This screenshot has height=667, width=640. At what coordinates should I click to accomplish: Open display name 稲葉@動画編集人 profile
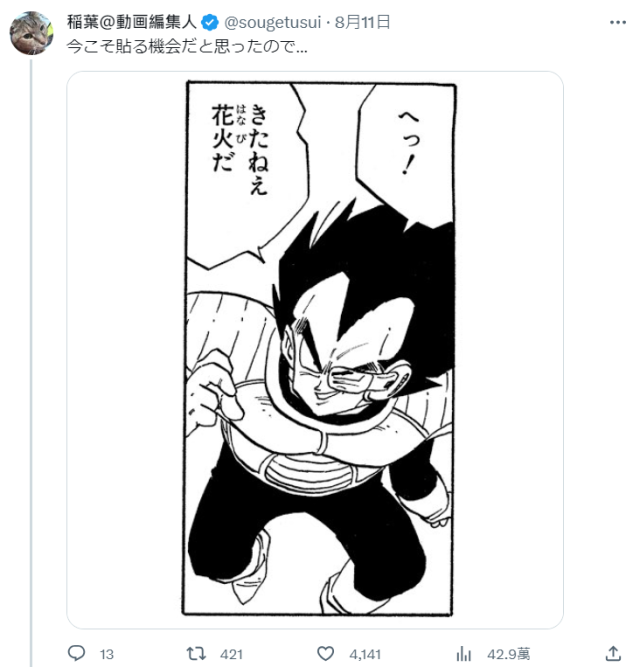[x=134, y=21]
